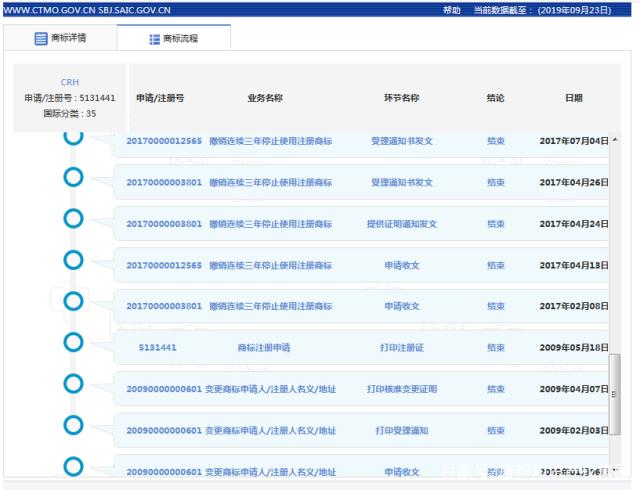This screenshot has width=640, height=490.
Task: Click registration number 5131441 link
Action: pos(158,348)
